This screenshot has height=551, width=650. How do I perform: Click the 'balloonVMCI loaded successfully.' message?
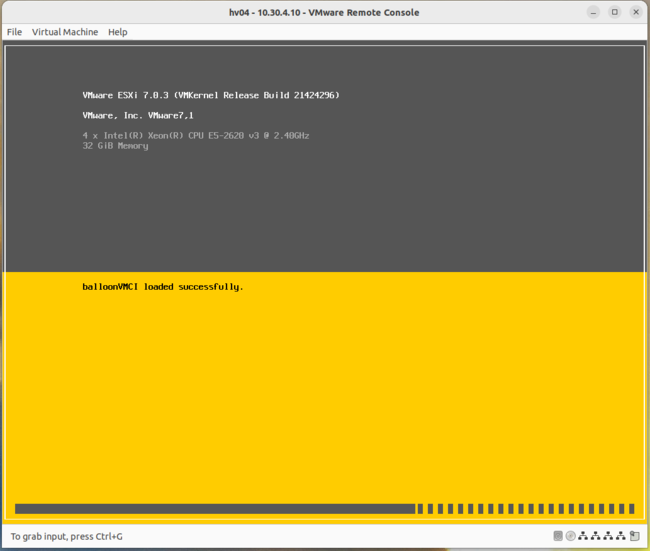[x=163, y=287]
